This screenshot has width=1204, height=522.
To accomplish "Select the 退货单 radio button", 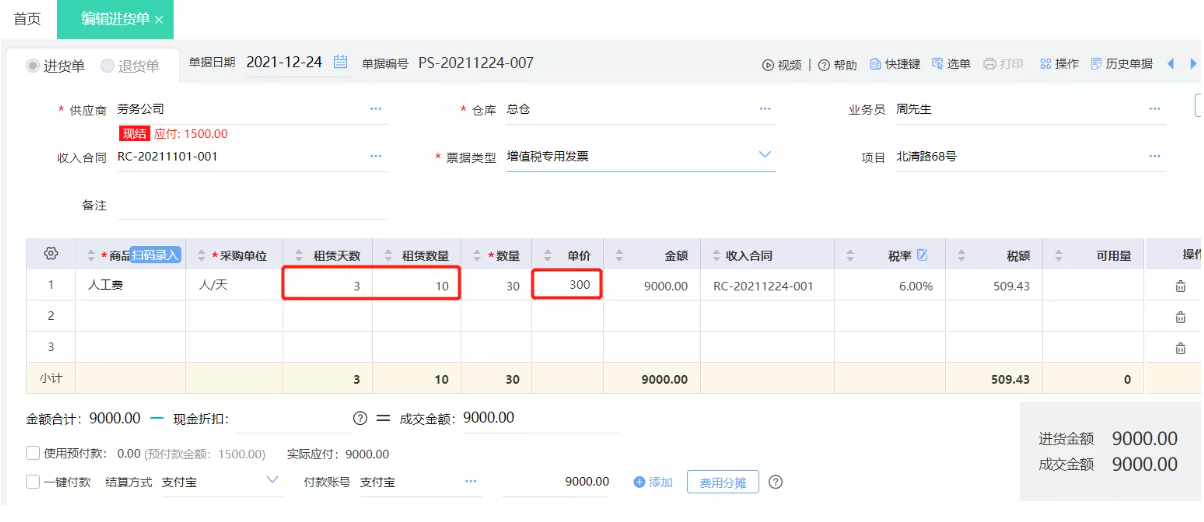I will (108, 66).
